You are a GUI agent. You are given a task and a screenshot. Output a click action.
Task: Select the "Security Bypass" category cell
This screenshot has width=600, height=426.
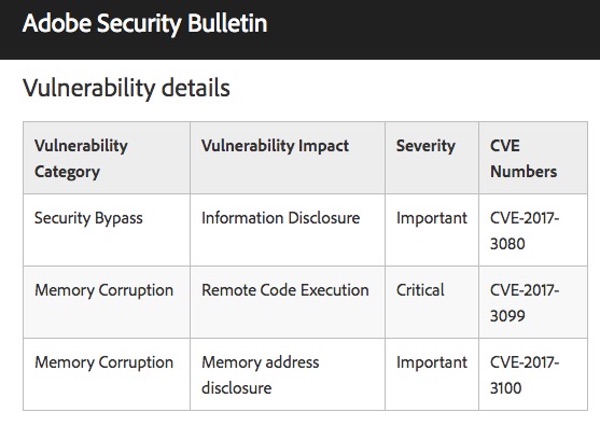[x=88, y=218]
